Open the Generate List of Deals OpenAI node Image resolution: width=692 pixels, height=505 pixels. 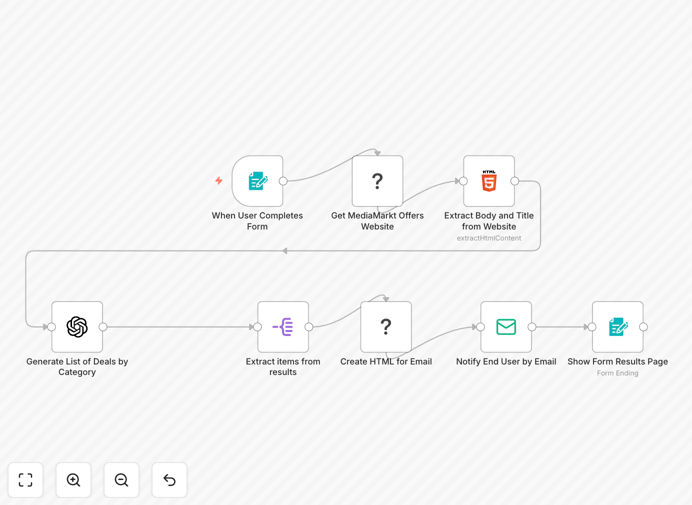point(77,327)
